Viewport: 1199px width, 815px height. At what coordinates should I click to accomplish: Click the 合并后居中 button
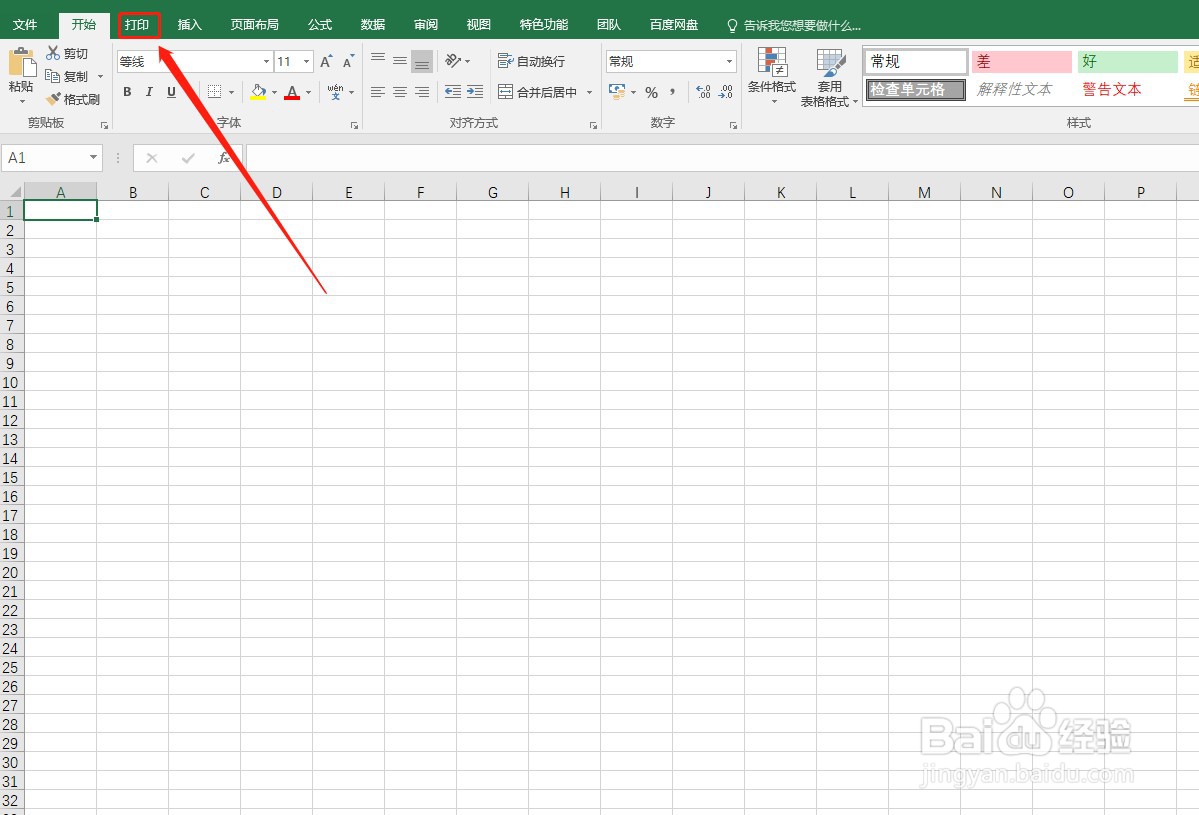coord(538,93)
